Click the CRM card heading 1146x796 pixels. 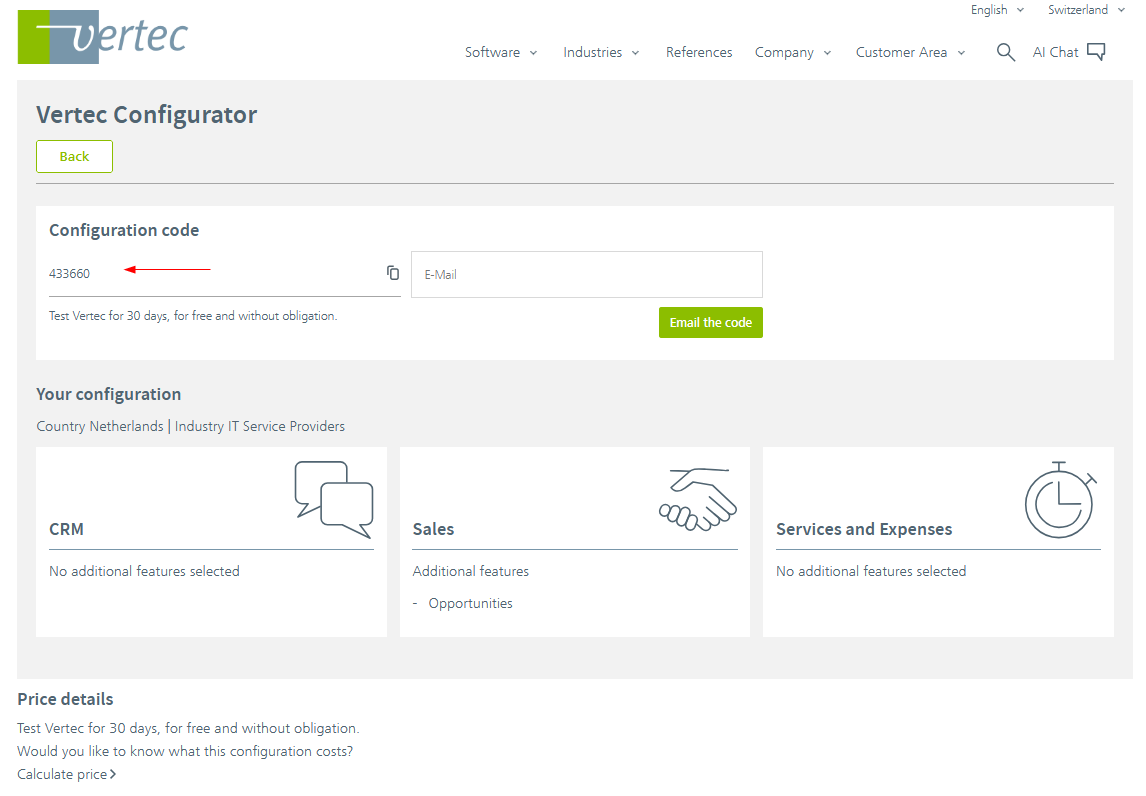point(67,529)
